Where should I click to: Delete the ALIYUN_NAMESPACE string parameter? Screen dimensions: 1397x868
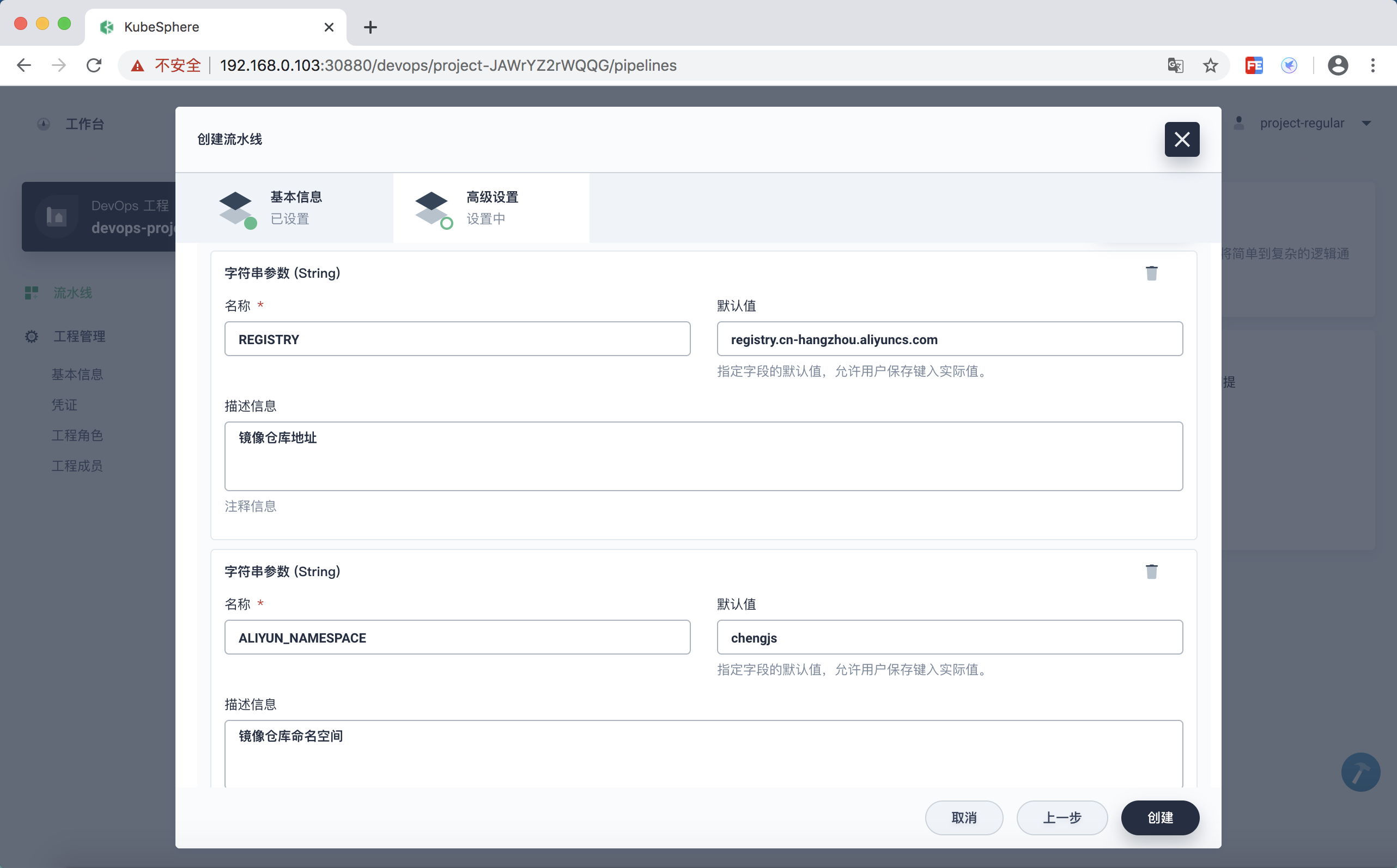(x=1151, y=572)
